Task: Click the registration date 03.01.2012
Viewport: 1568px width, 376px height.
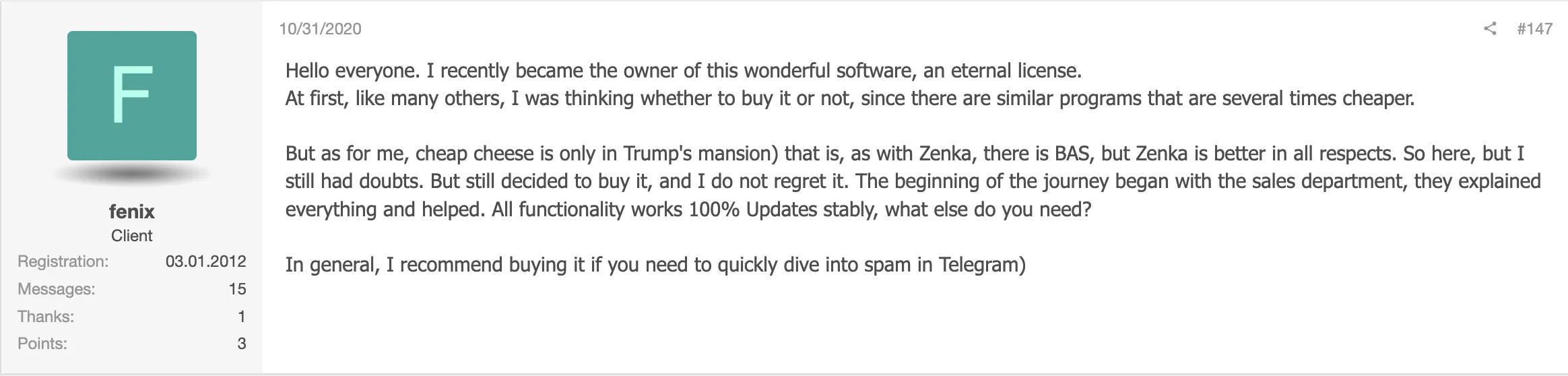Action: coord(205,261)
